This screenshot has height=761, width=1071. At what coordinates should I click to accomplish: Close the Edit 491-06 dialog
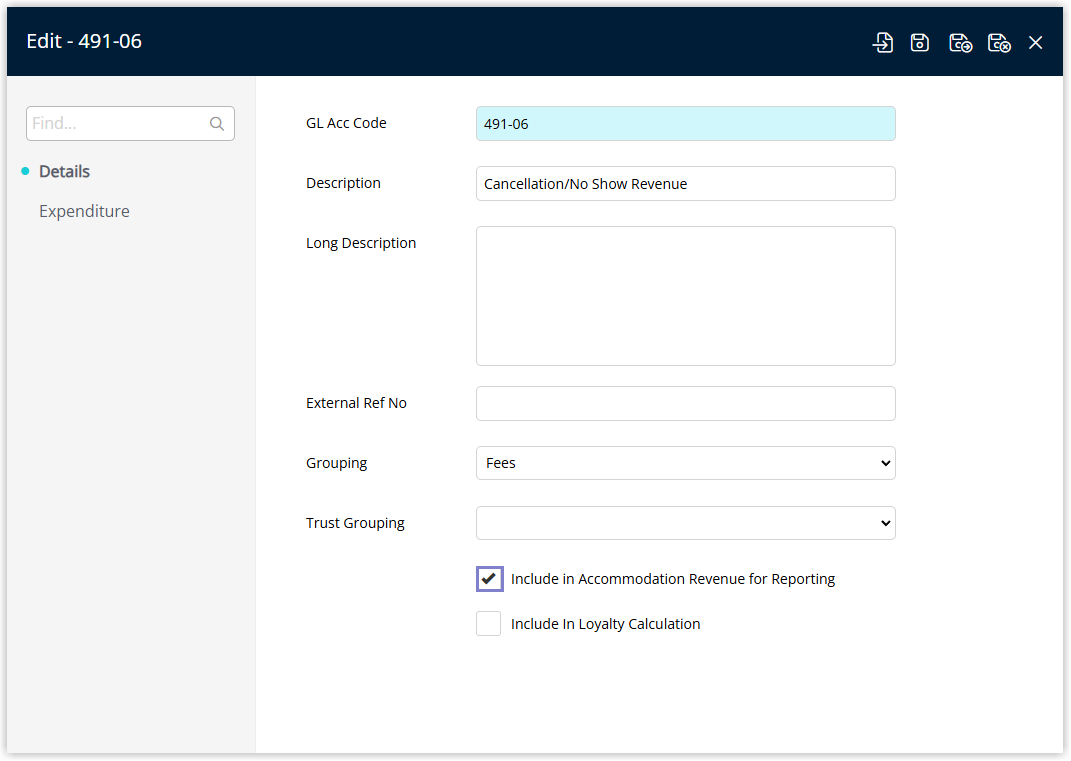1035,42
